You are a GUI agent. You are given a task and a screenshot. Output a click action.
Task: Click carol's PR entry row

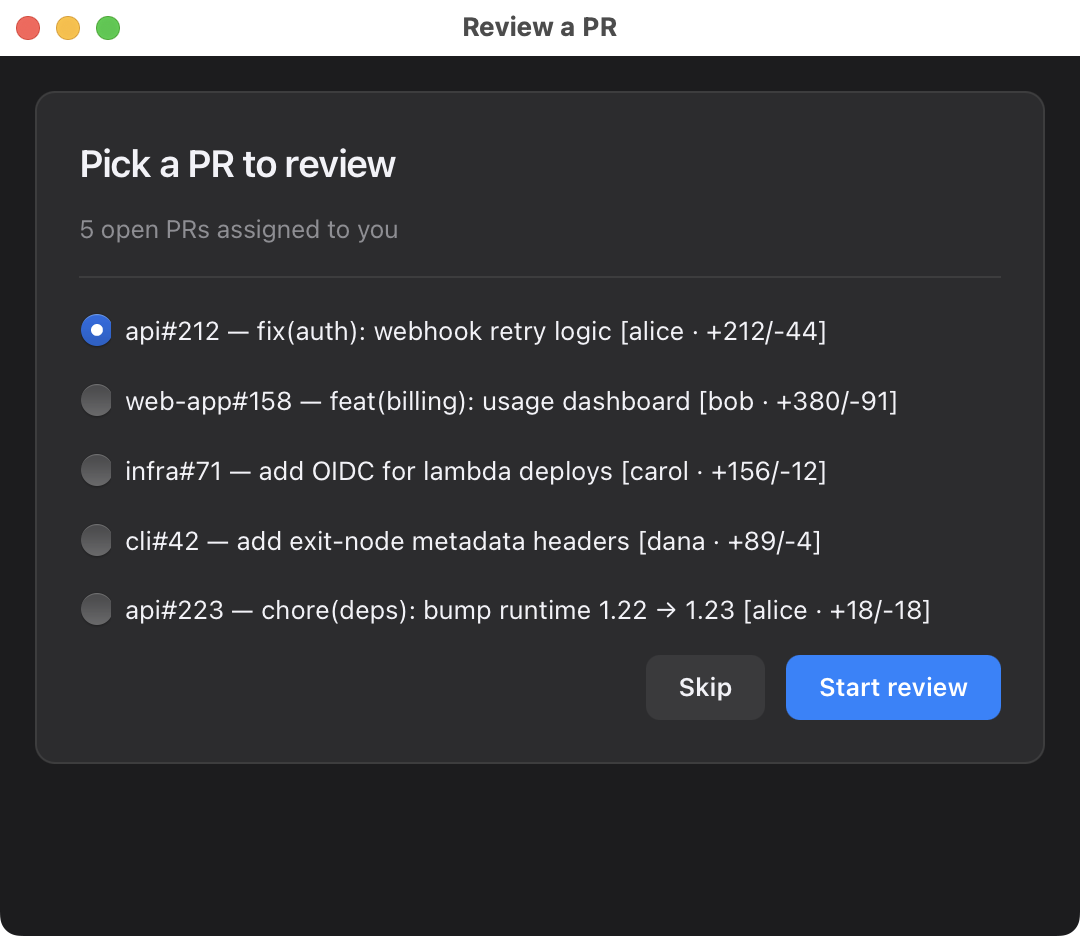point(475,470)
